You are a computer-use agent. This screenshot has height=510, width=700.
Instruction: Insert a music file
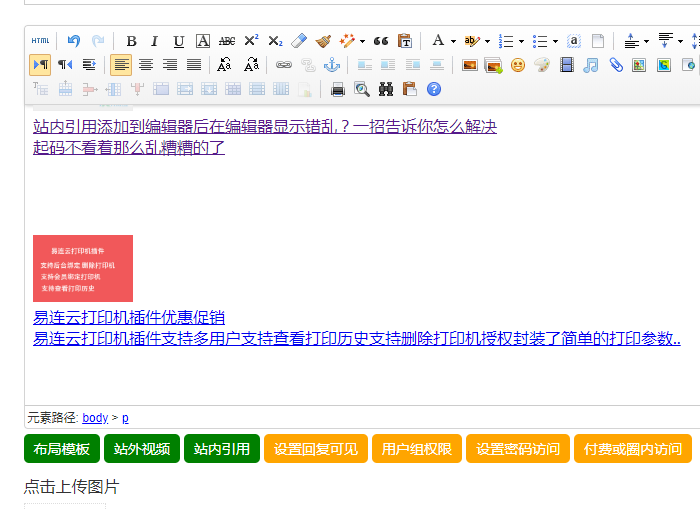pos(591,65)
